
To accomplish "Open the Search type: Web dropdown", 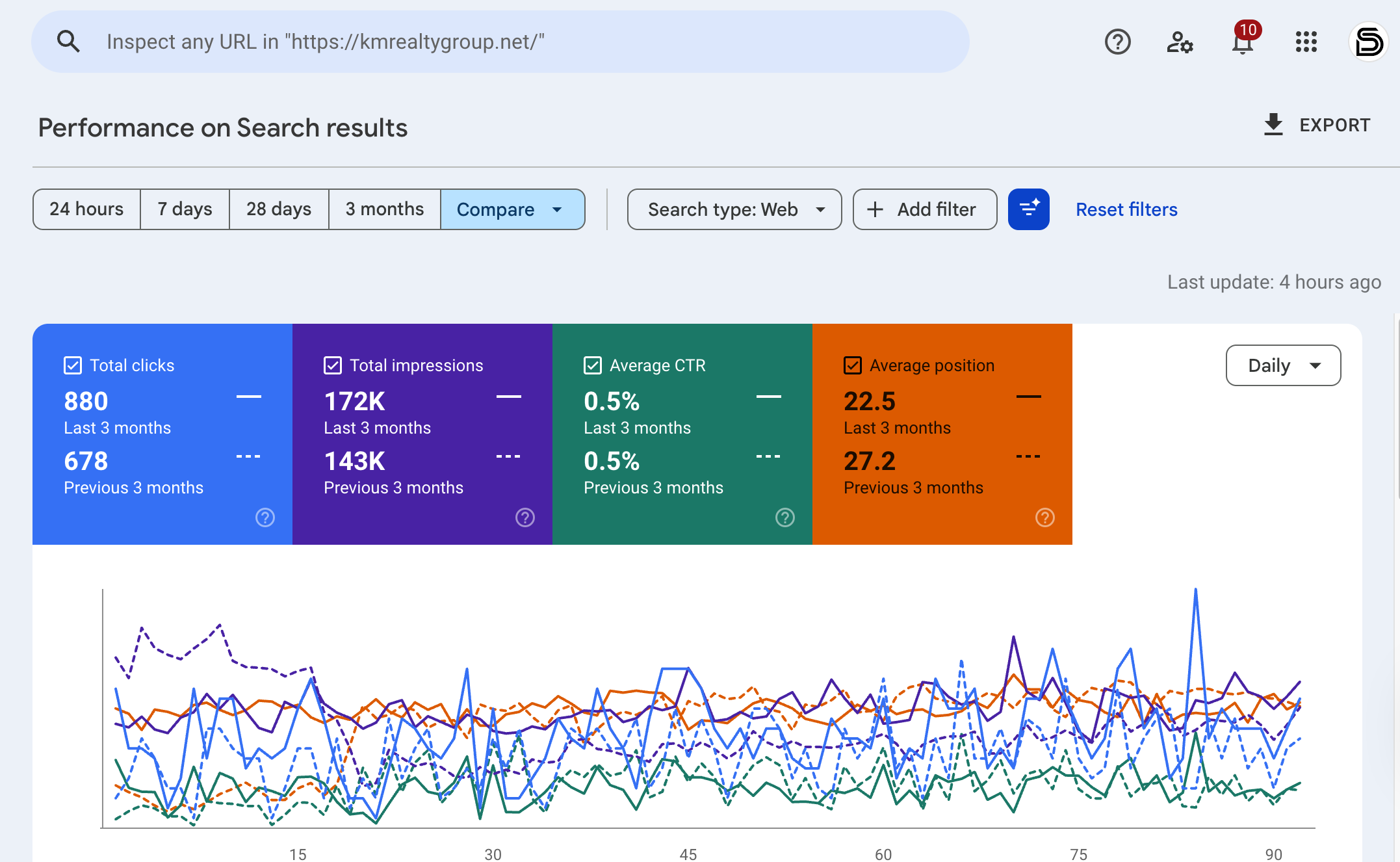I will click(x=734, y=209).
